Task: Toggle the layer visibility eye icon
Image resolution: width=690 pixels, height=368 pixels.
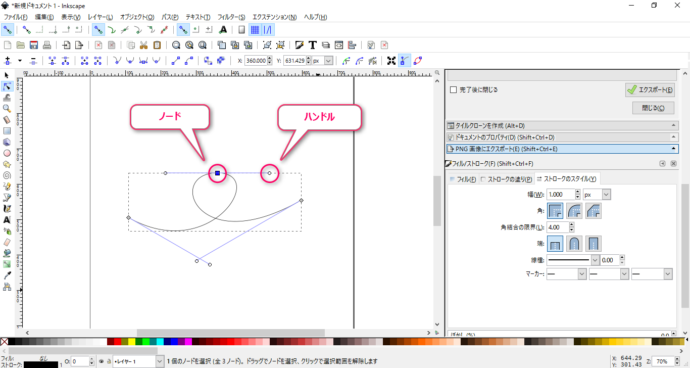Action: (101, 361)
